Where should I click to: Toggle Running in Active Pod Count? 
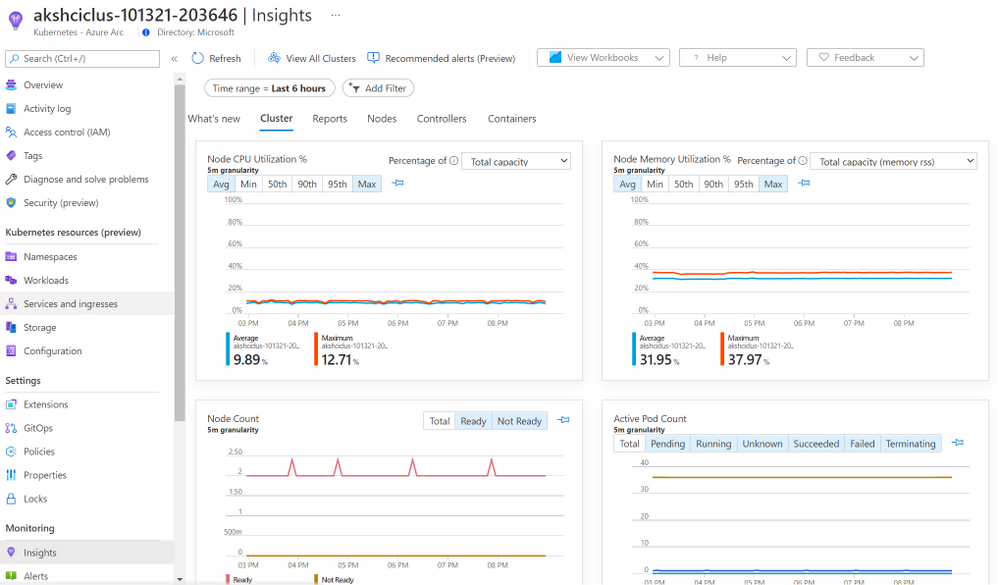713,444
